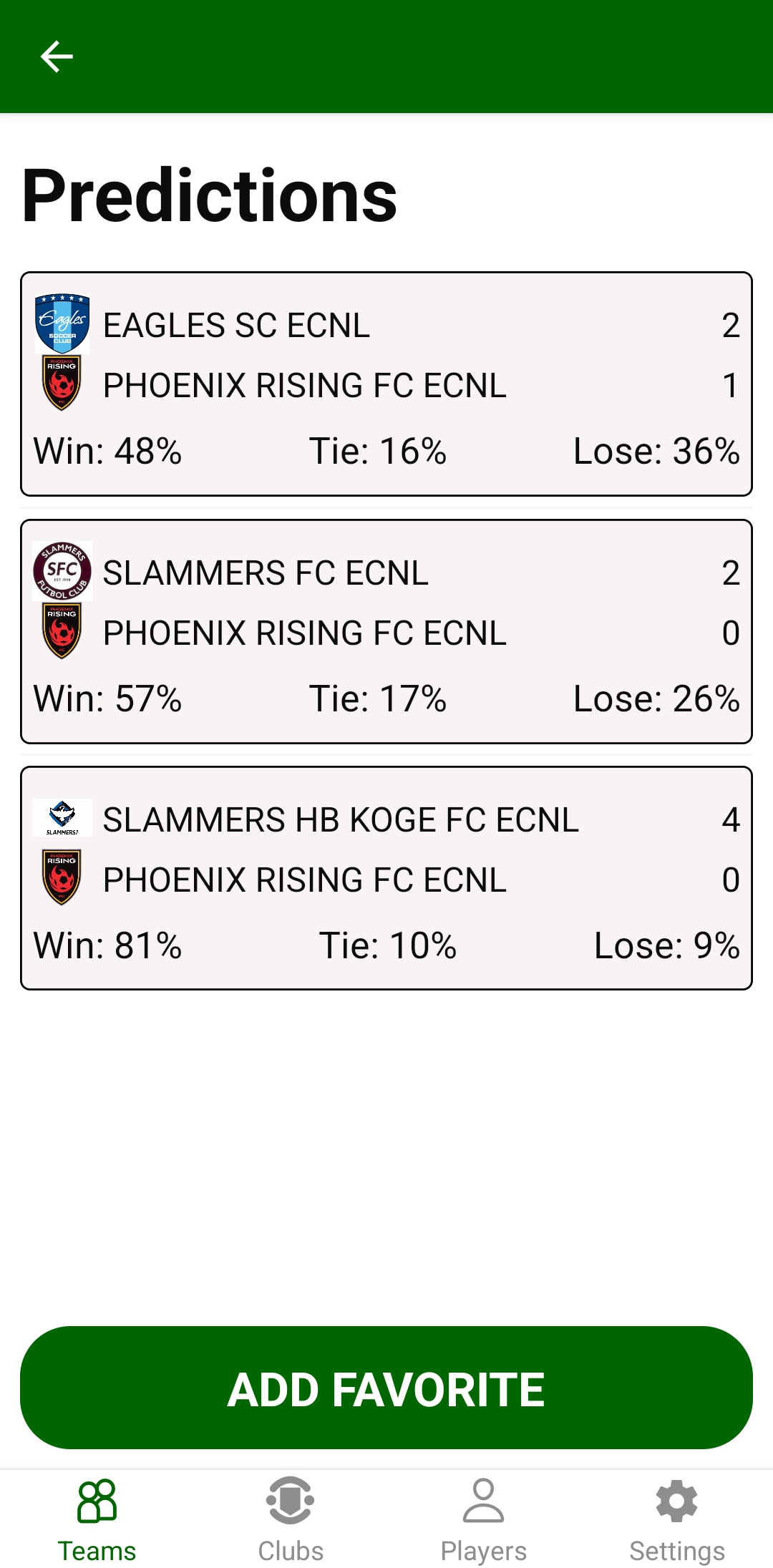Click the Slammers HB Koge logo
This screenshot has width=773, height=1568.
tap(62, 818)
